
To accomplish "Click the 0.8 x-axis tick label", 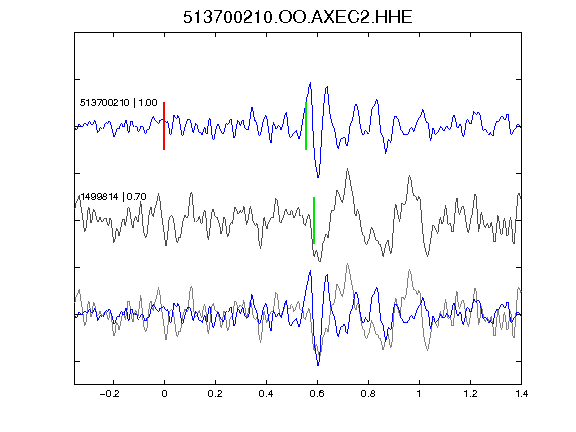I will [x=368, y=394].
